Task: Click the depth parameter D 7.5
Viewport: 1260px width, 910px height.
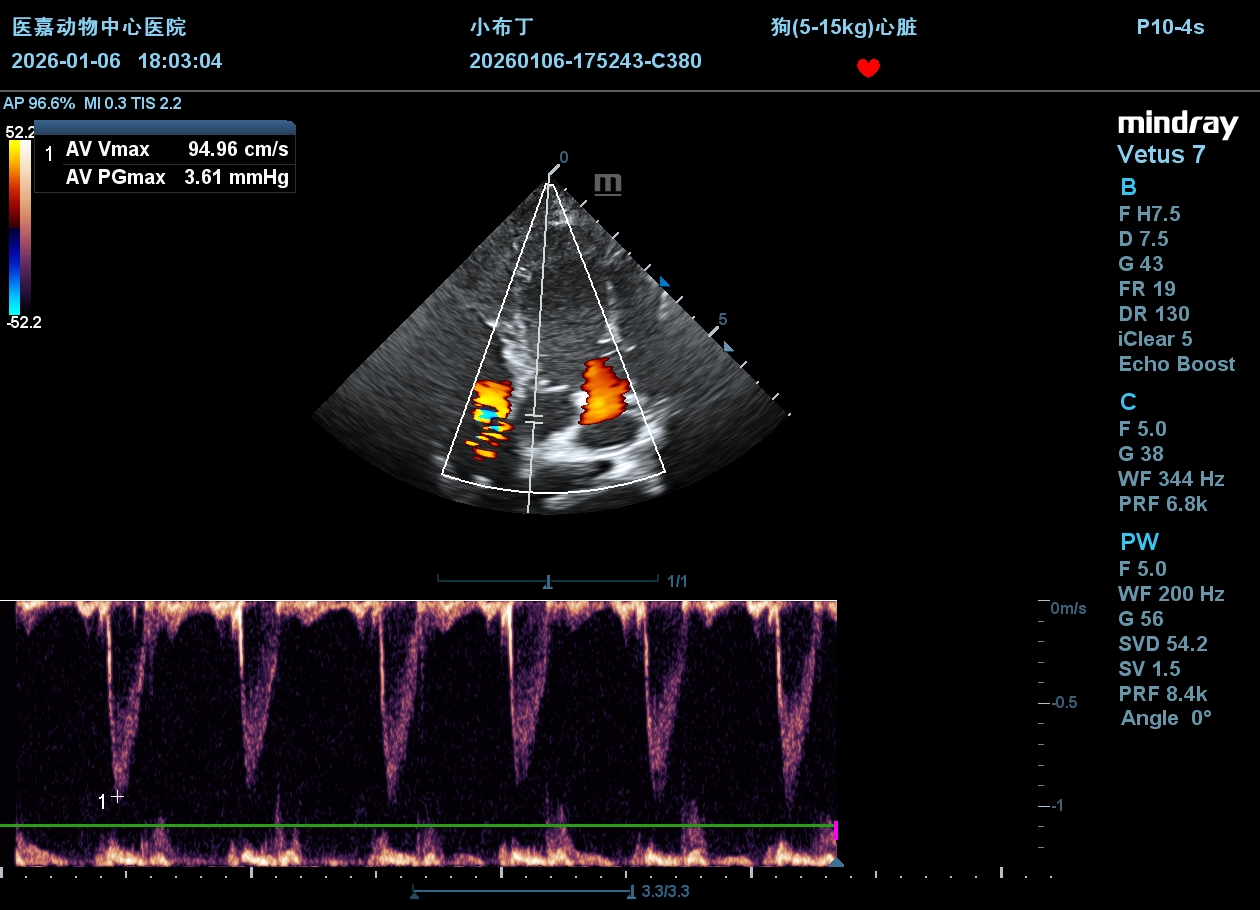Action: point(1143,239)
